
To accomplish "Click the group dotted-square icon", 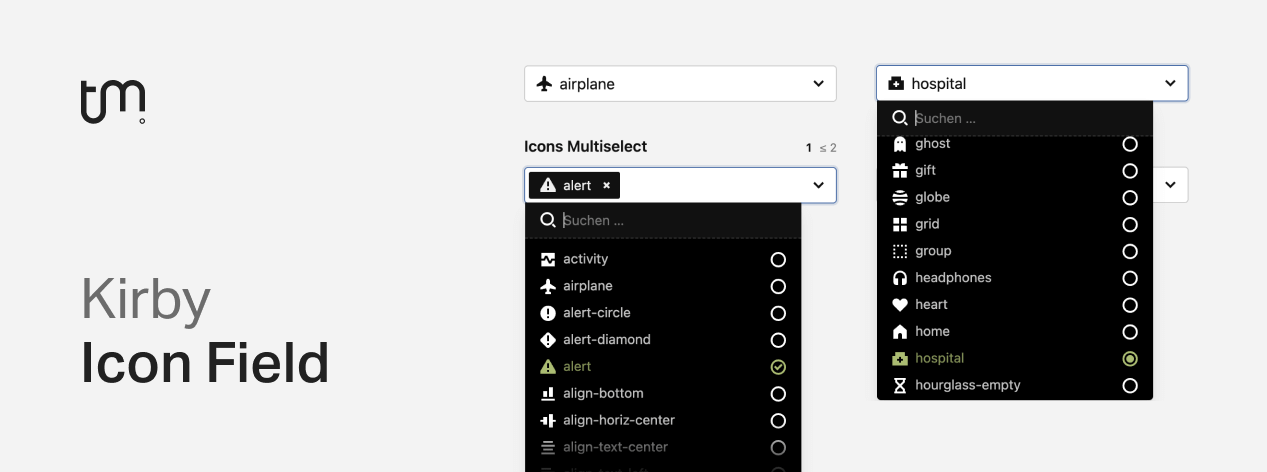I will [x=899, y=252].
